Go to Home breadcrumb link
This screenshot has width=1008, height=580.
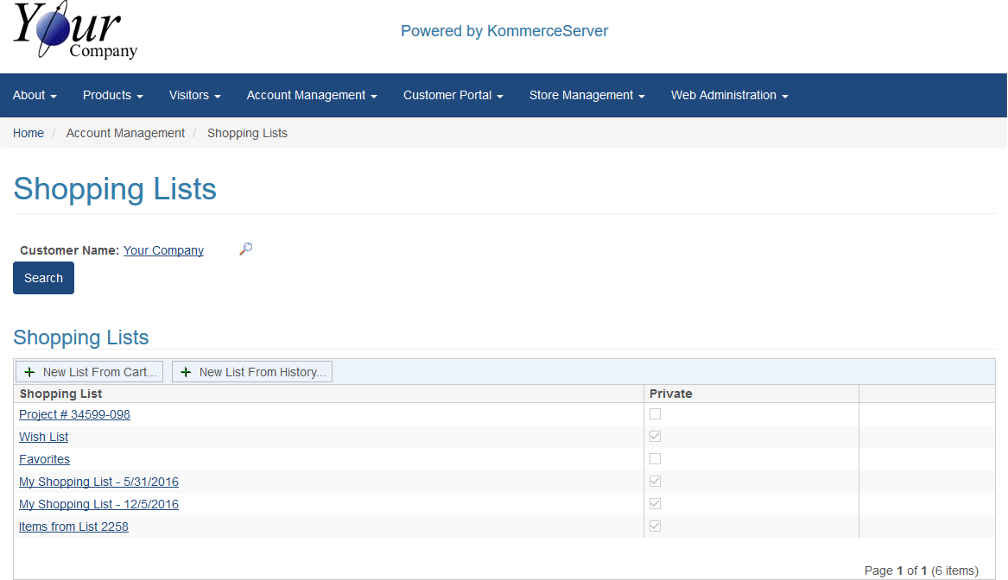tap(28, 133)
